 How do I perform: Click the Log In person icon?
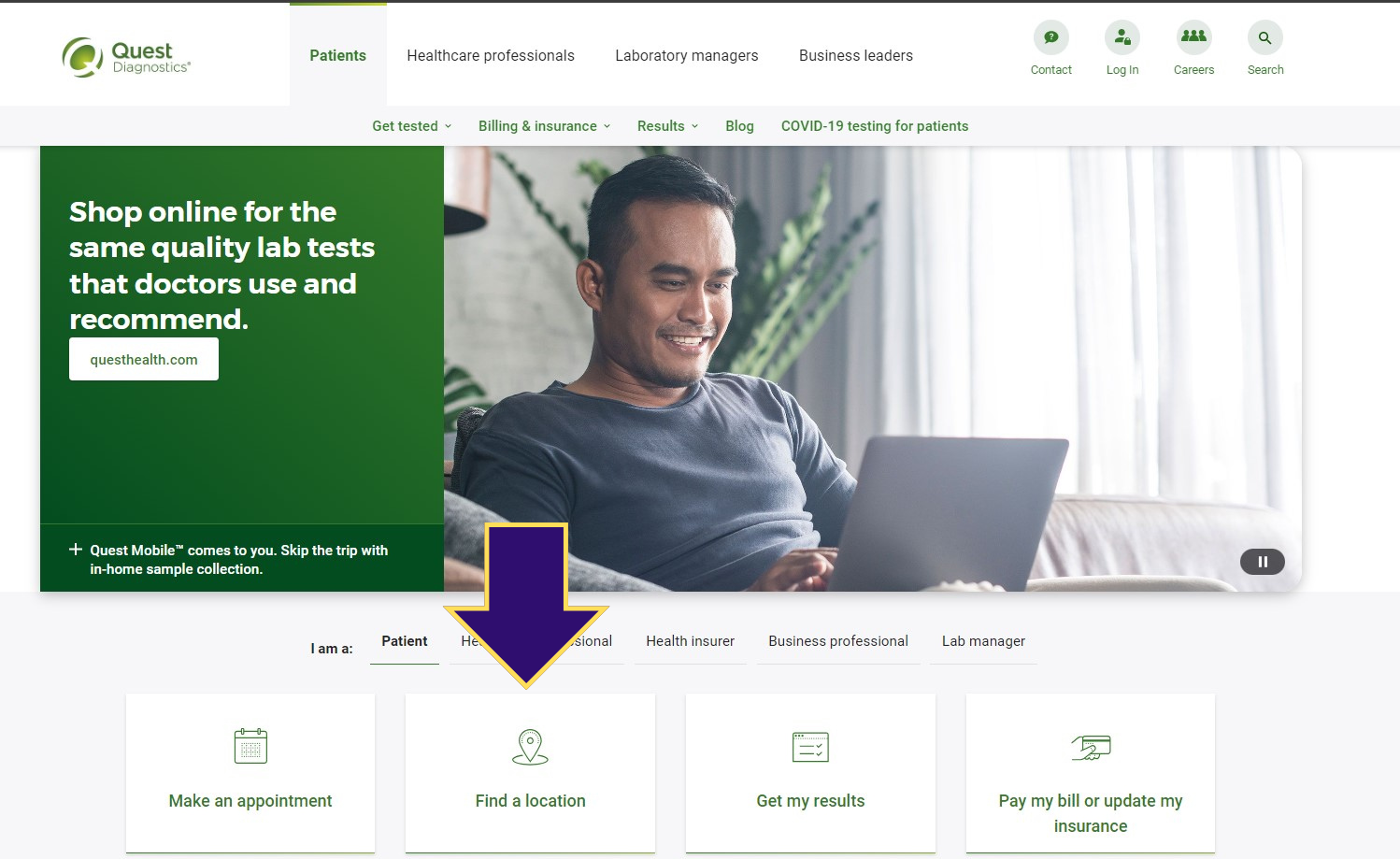click(x=1121, y=37)
